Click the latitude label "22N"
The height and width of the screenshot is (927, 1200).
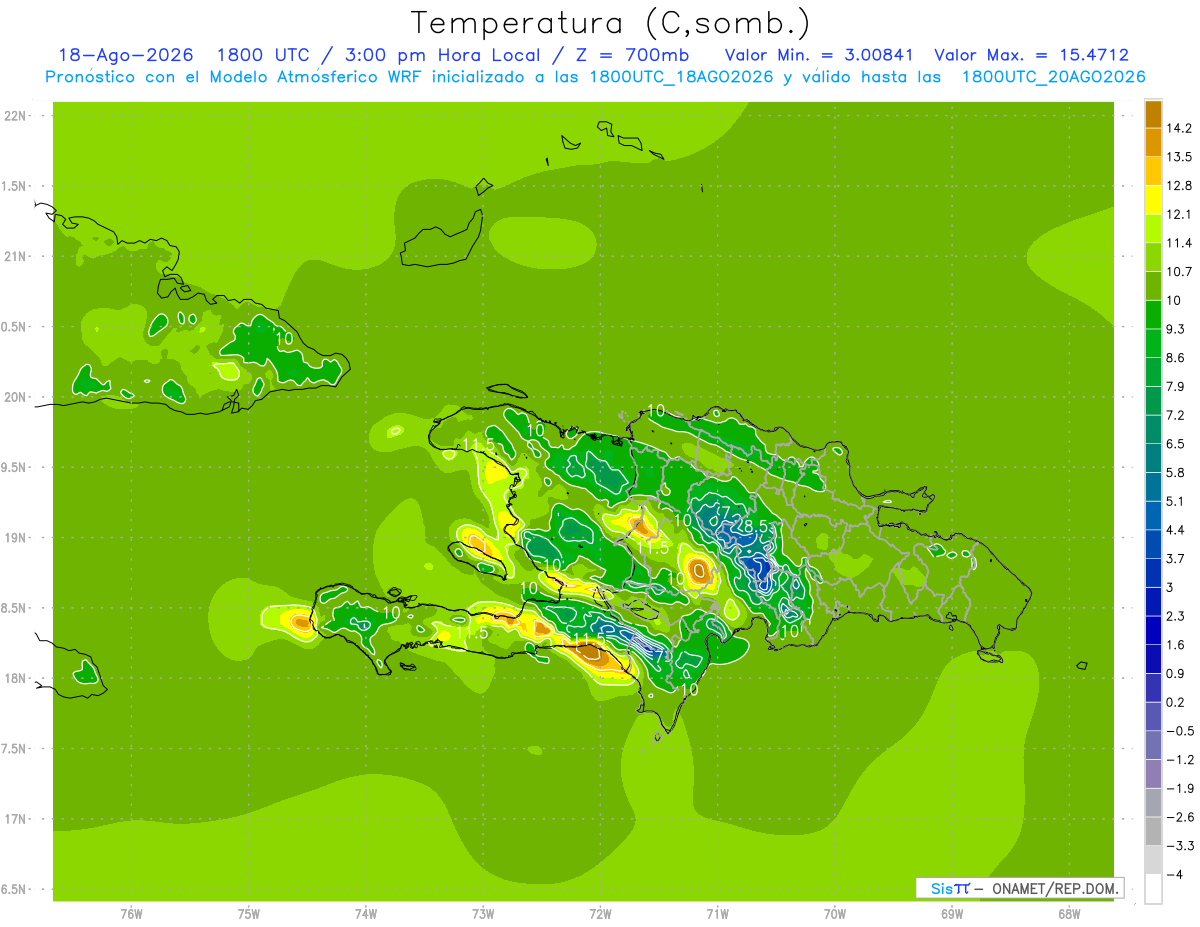14,116
